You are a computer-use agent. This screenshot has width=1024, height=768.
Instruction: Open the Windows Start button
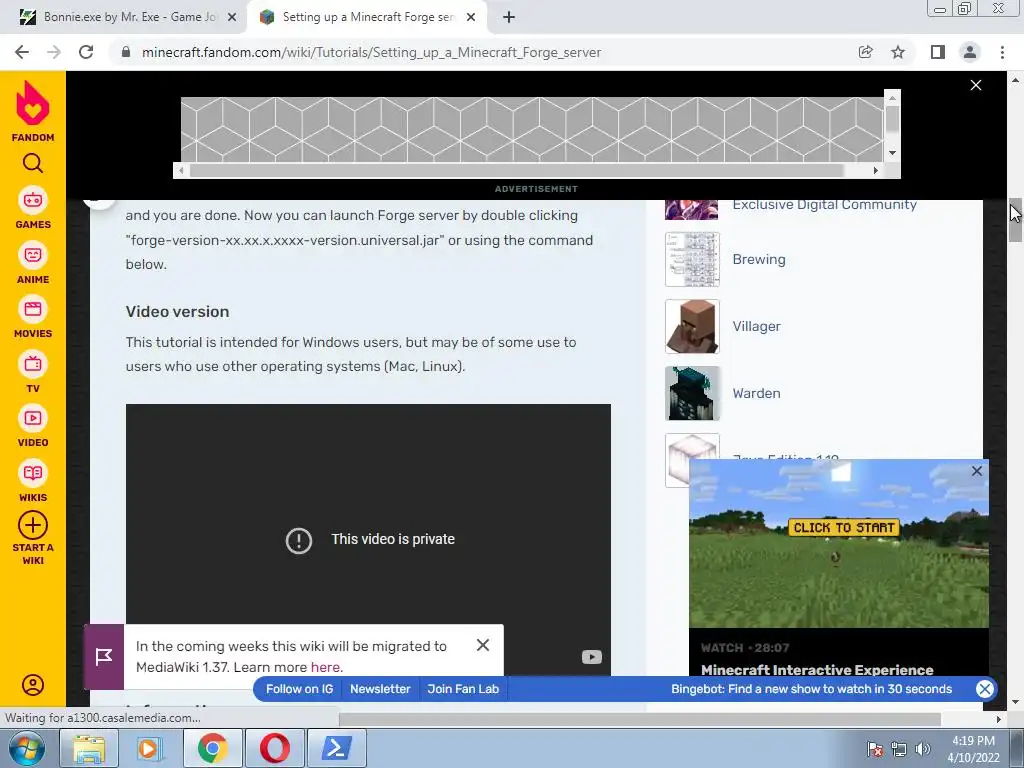coord(27,747)
